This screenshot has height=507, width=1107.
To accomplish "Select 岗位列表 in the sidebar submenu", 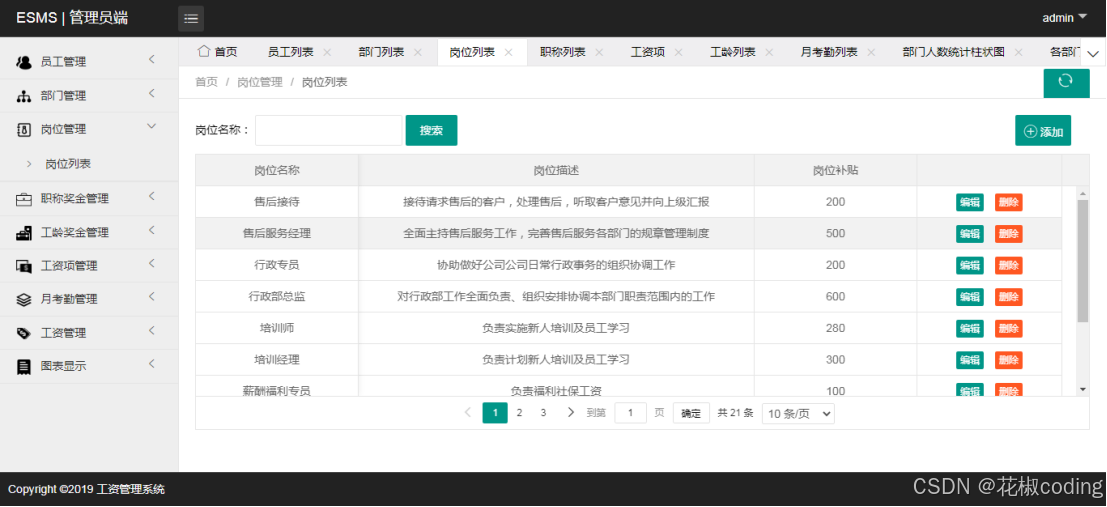I will [x=68, y=164].
